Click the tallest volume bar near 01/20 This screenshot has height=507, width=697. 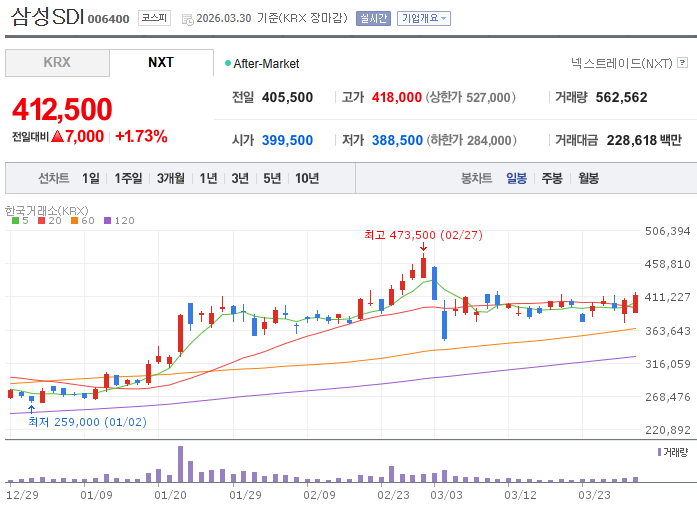pyautogui.click(x=180, y=464)
